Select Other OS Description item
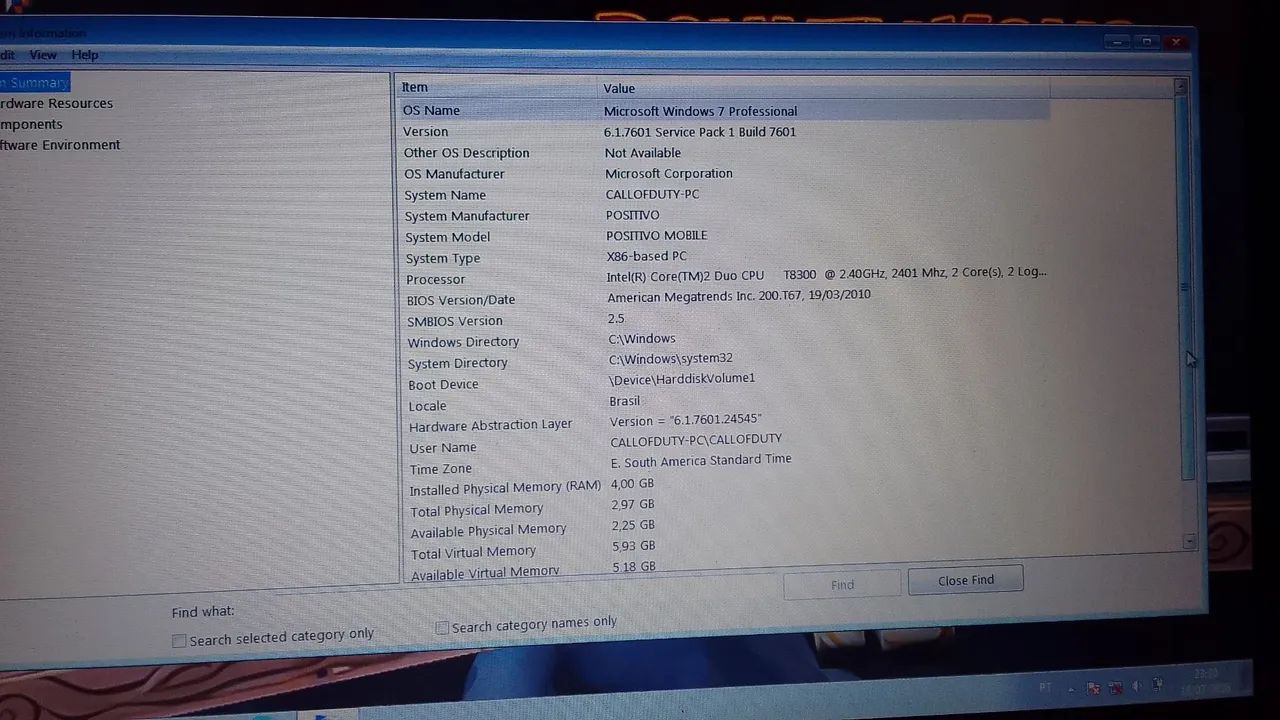The image size is (1280, 720). point(466,153)
